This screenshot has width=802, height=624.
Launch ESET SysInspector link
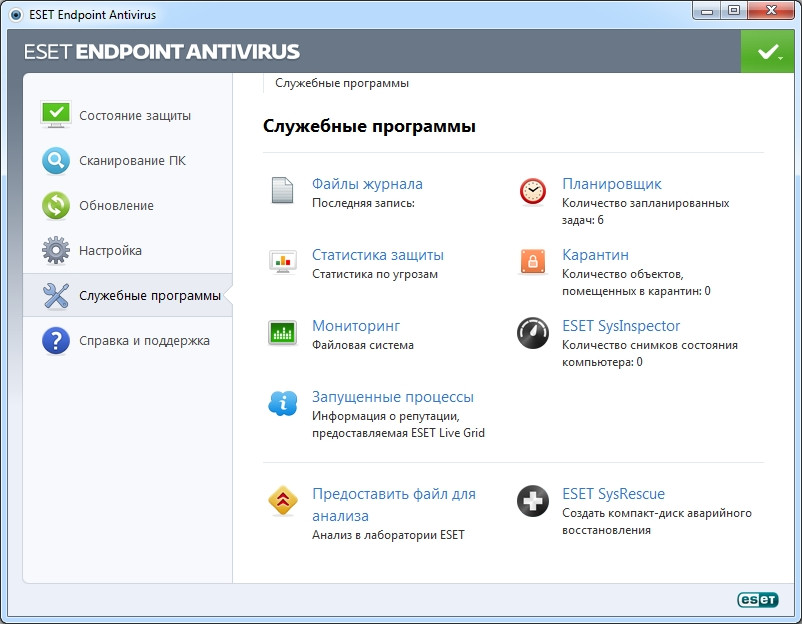[621, 326]
